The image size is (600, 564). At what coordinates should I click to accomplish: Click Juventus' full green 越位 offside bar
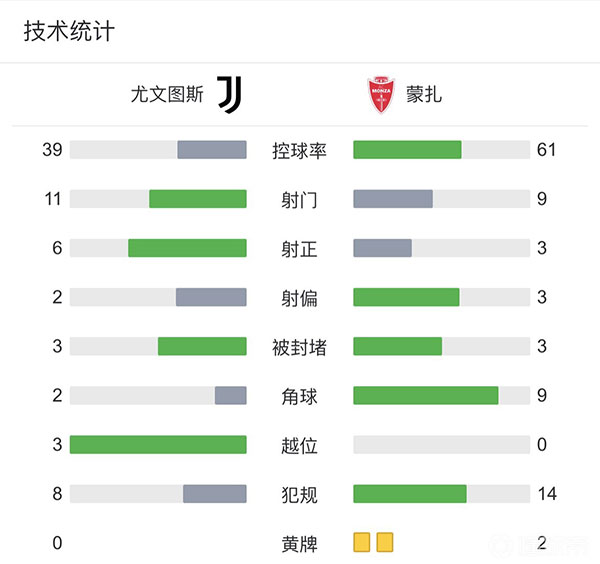158,445
